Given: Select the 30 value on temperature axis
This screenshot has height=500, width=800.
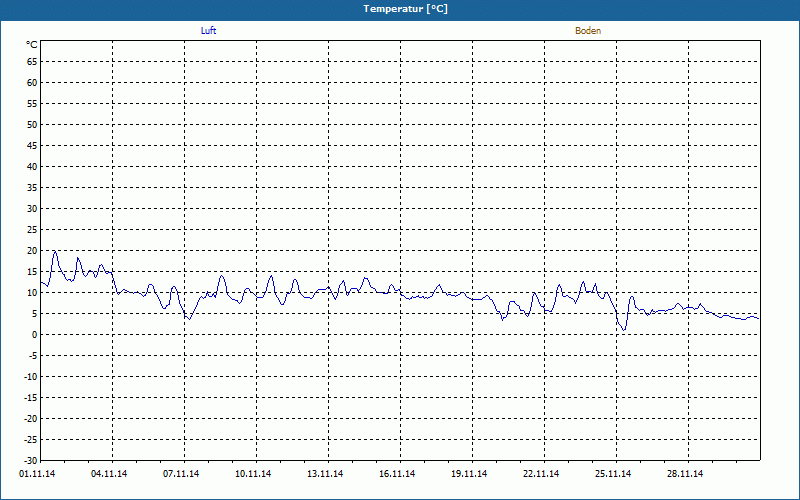Looking at the screenshot, I should tap(32, 209).
